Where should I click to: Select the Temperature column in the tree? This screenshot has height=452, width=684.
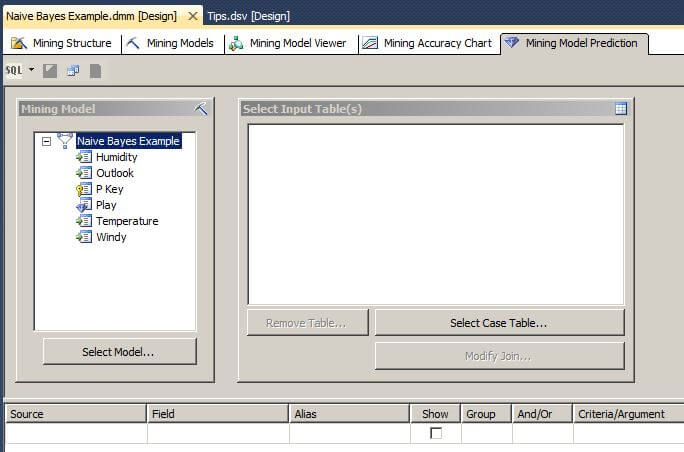pyautogui.click(x=127, y=221)
